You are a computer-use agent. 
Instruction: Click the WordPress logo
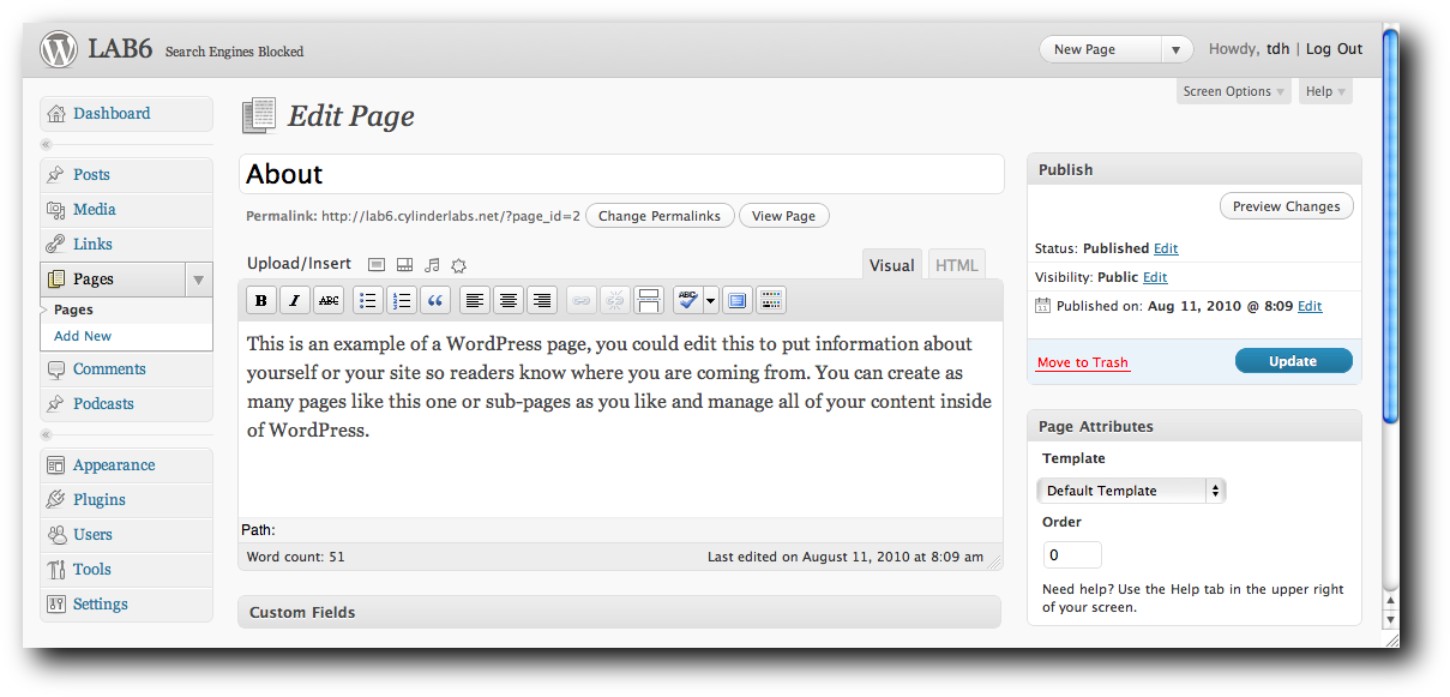click(x=58, y=49)
